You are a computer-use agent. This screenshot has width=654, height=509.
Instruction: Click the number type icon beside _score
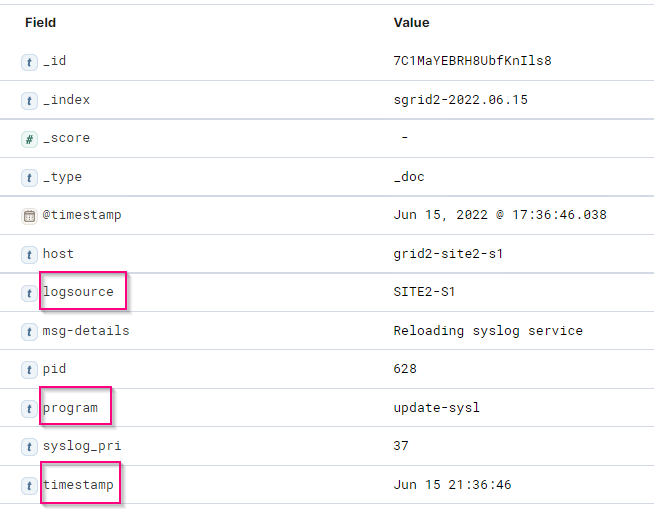[x=29, y=138]
